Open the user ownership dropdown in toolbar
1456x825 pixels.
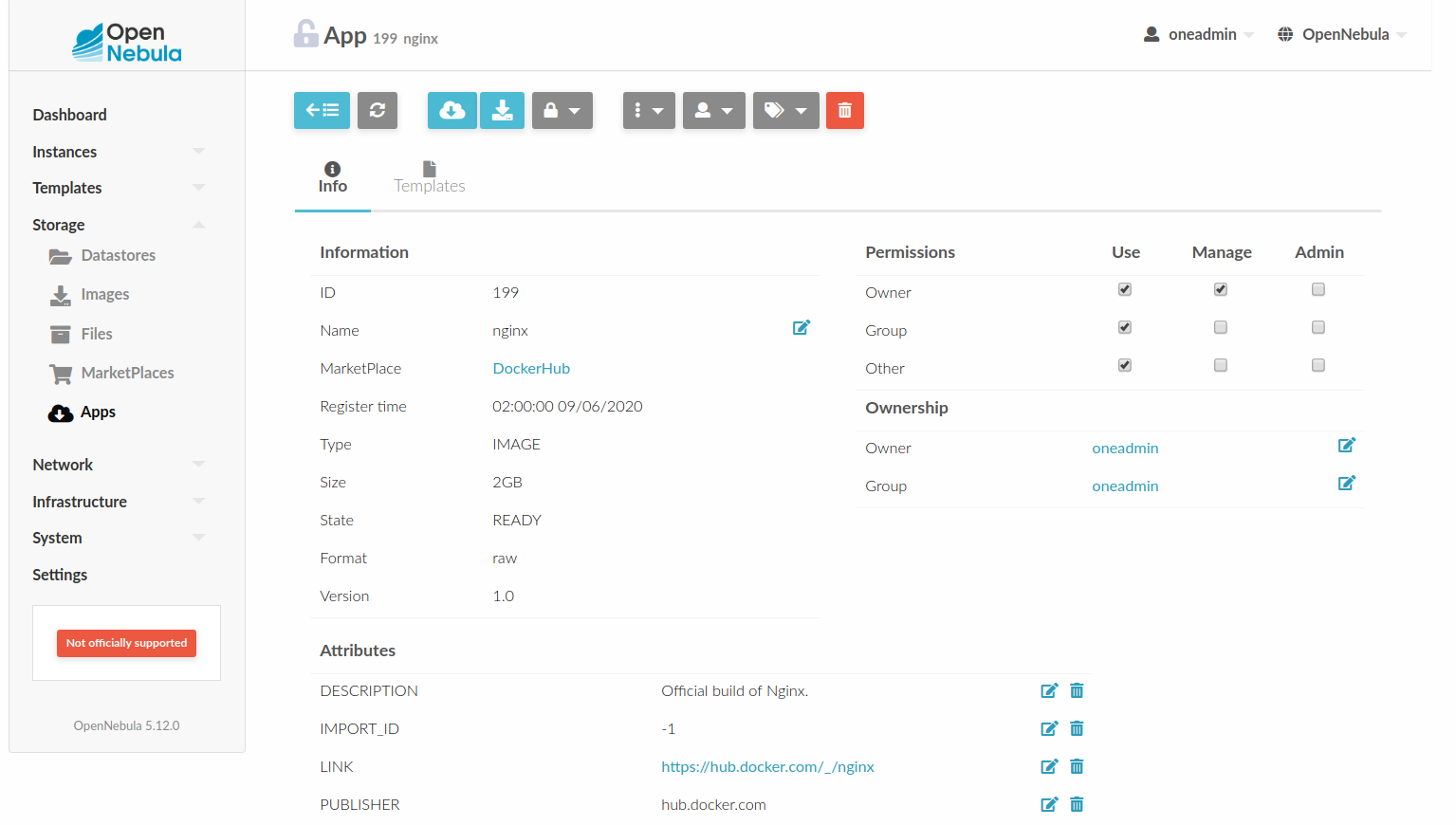coord(714,110)
